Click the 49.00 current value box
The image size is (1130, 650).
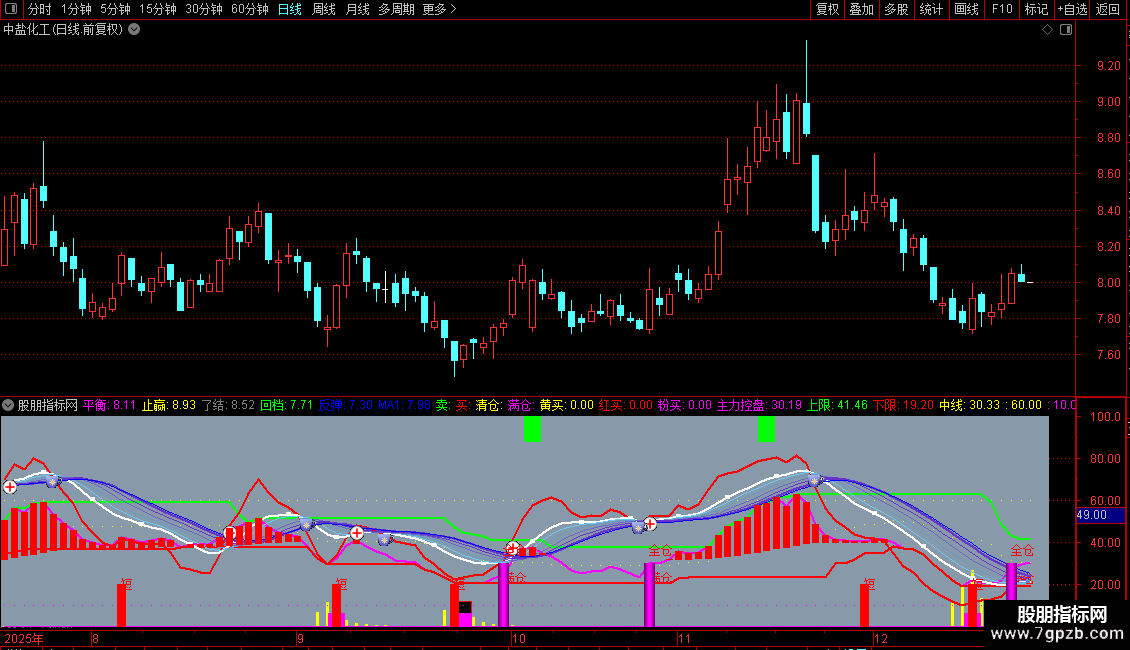1100,515
